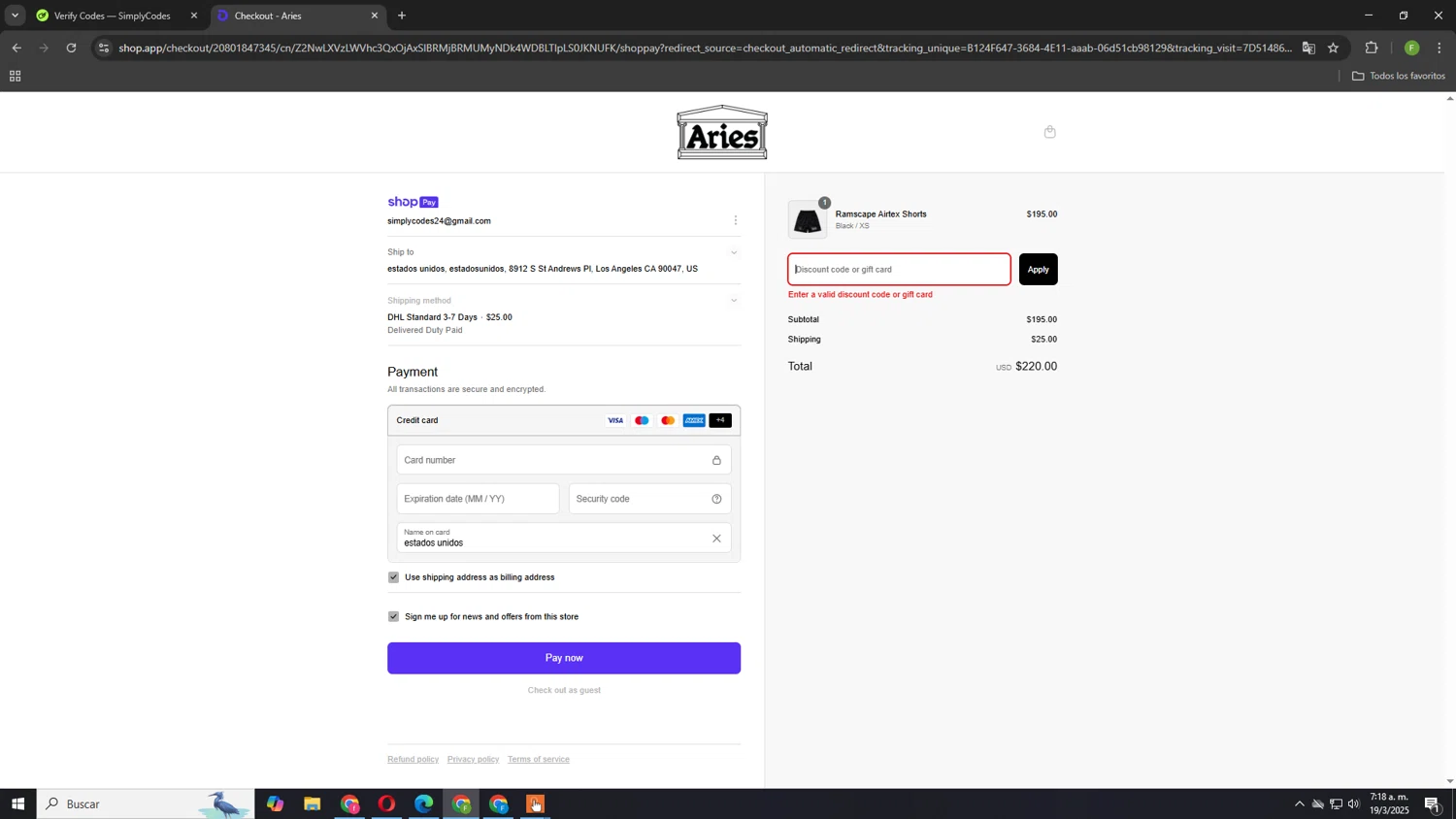The image size is (1456, 819).
Task: Focus the Name on card field
Action: pyautogui.click(x=564, y=539)
